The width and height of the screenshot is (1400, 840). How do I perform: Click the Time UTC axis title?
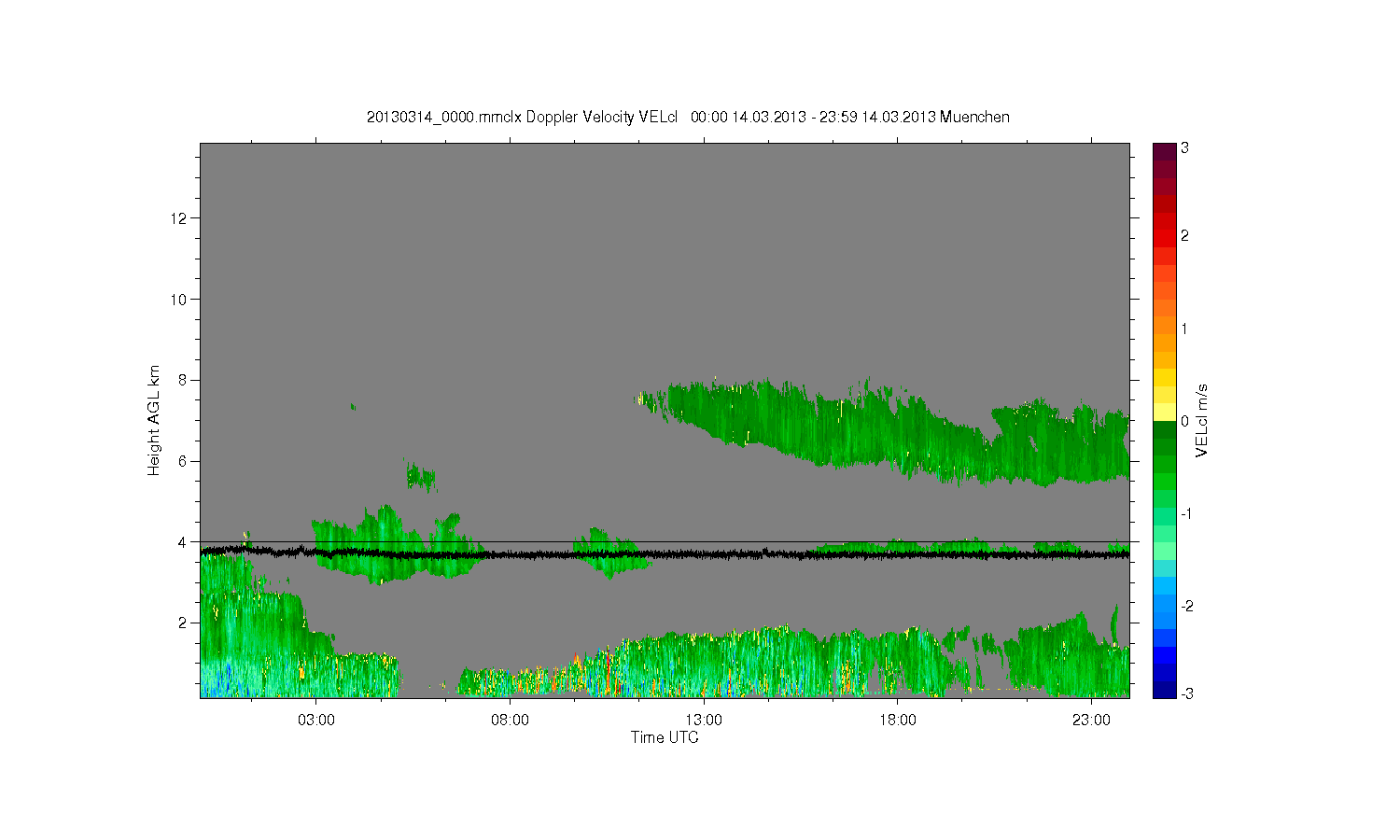(665, 737)
